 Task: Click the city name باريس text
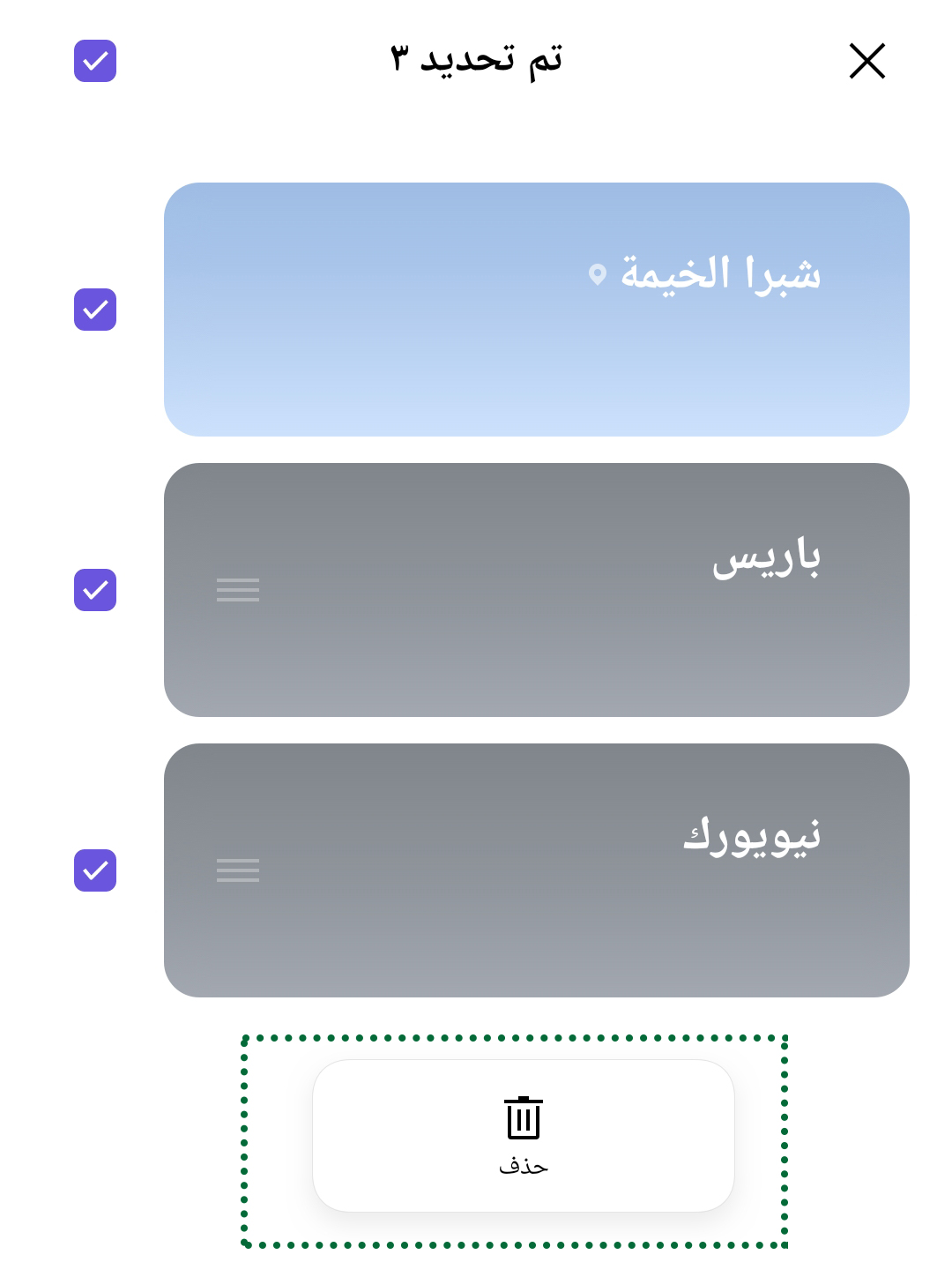[x=766, y=557]
